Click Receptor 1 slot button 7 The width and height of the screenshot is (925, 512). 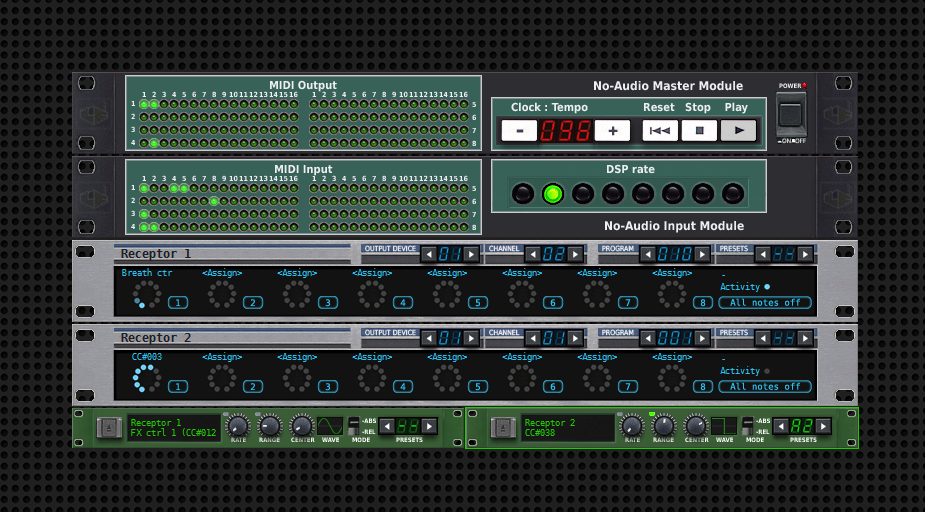tap(628, 303)
